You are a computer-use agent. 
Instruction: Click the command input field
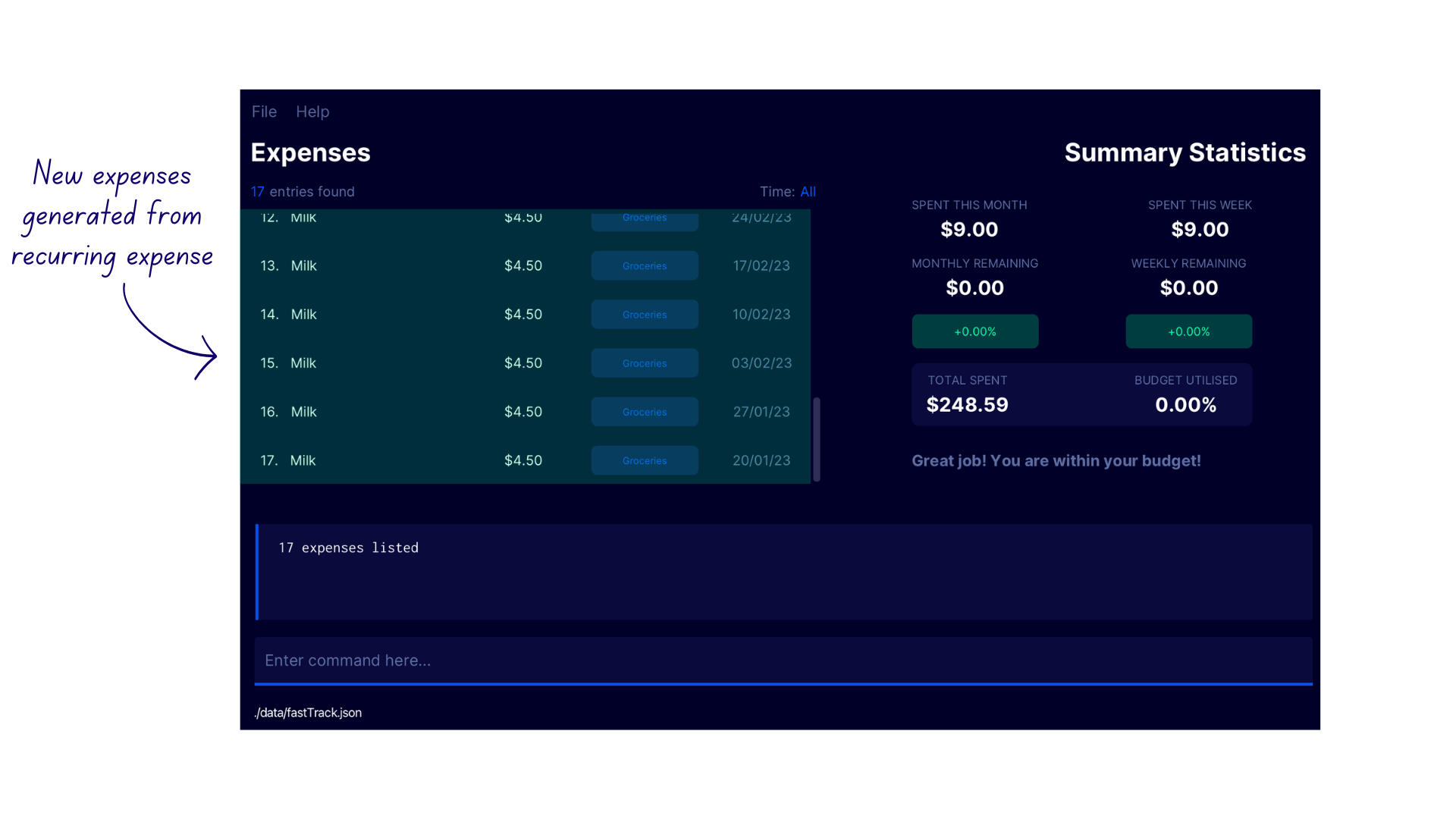[x=783, y=661]
